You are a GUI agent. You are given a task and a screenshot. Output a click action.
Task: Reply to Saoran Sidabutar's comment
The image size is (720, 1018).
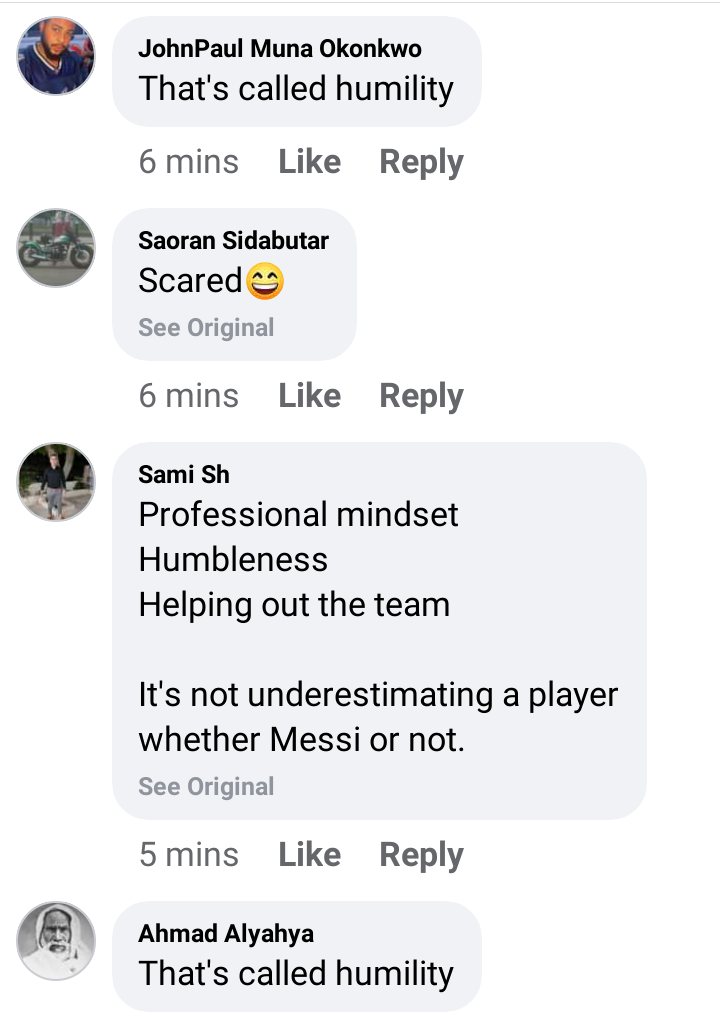click(421, 396)
